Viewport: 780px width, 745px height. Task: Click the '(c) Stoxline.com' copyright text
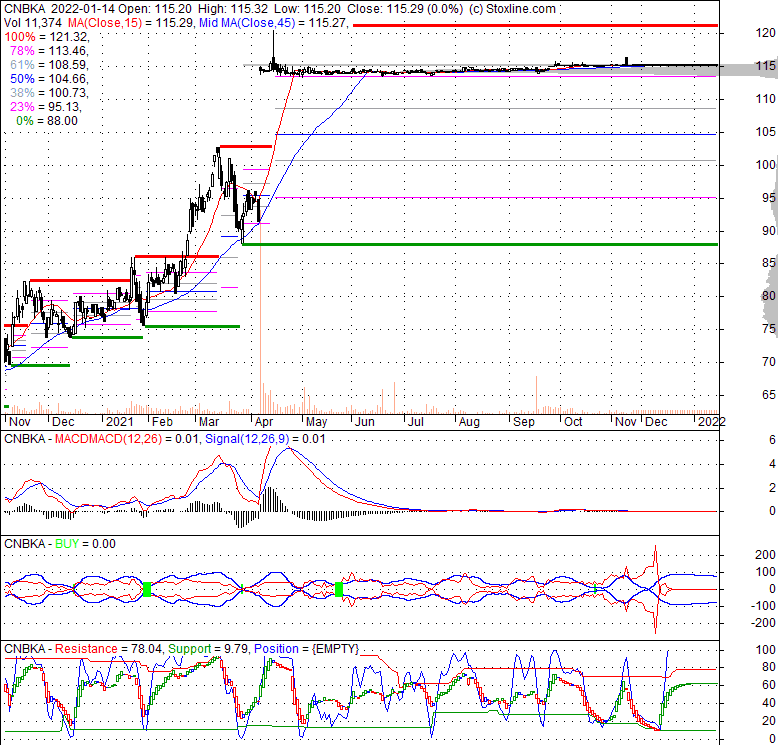pyautogui.click(x=511, y=8)
